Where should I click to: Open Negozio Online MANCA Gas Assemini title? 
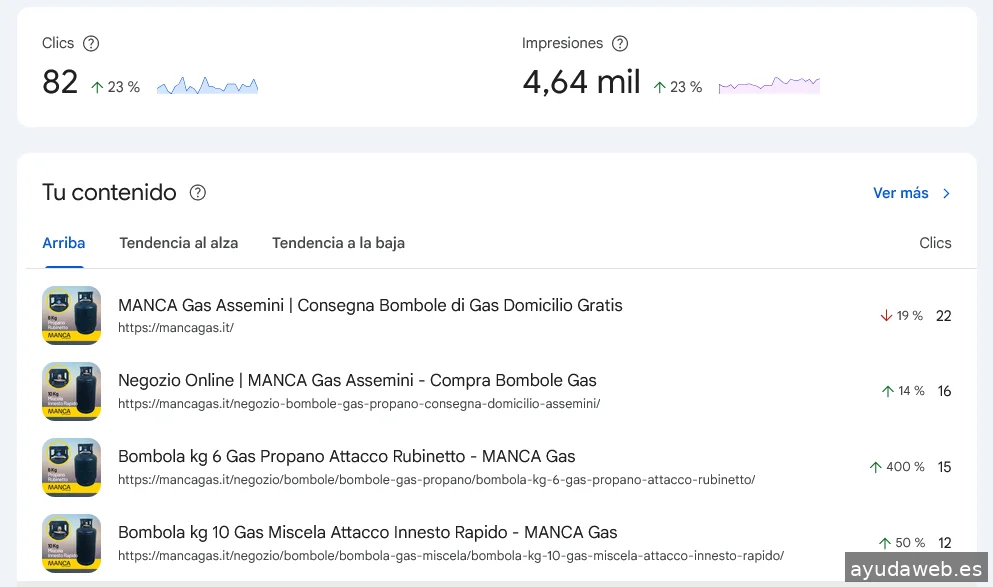coord(357,380)
